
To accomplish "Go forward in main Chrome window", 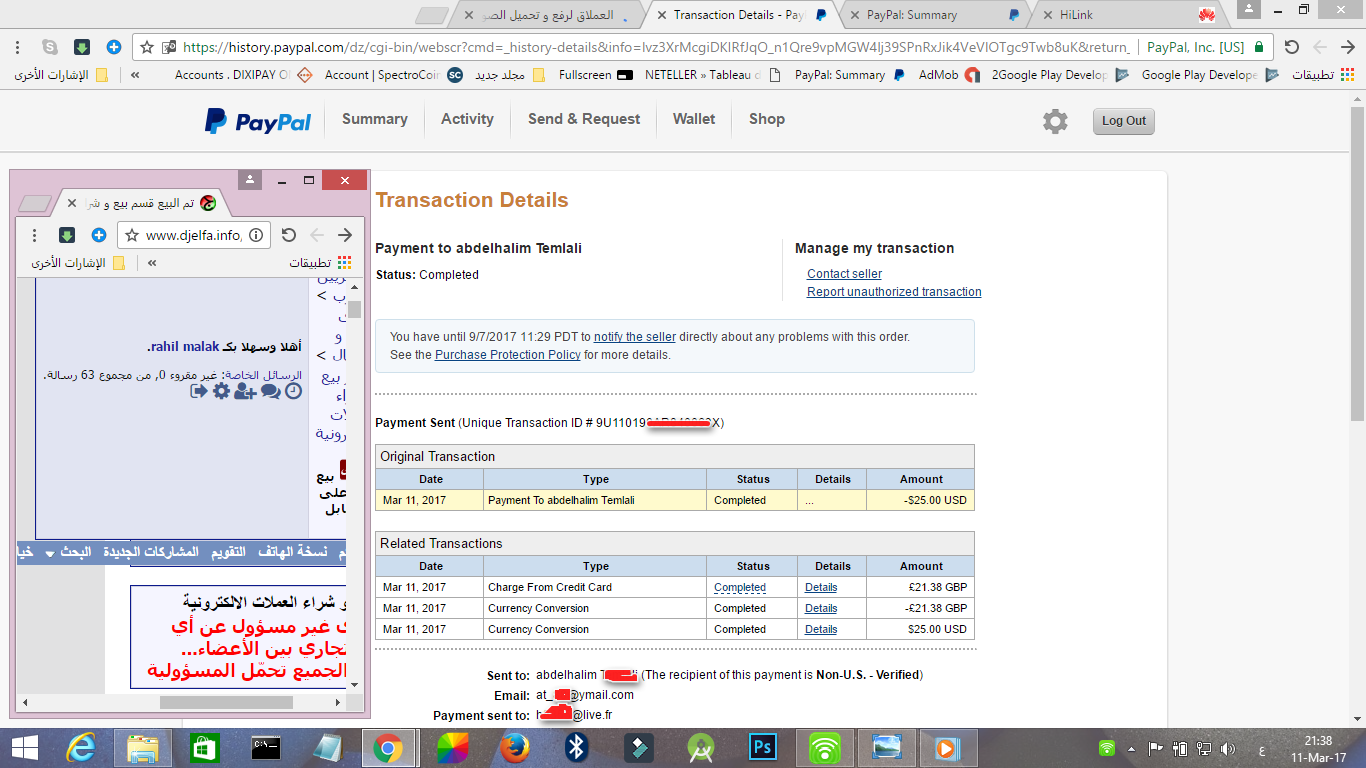I will [1348, 47].
